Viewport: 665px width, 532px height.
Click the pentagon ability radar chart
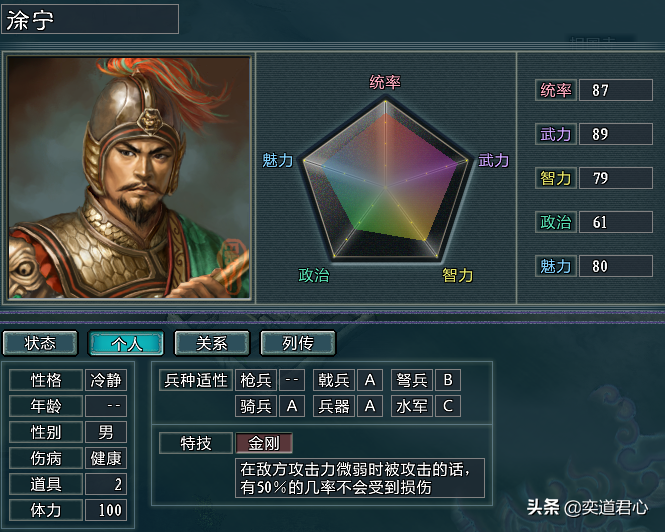pos(386,182)
